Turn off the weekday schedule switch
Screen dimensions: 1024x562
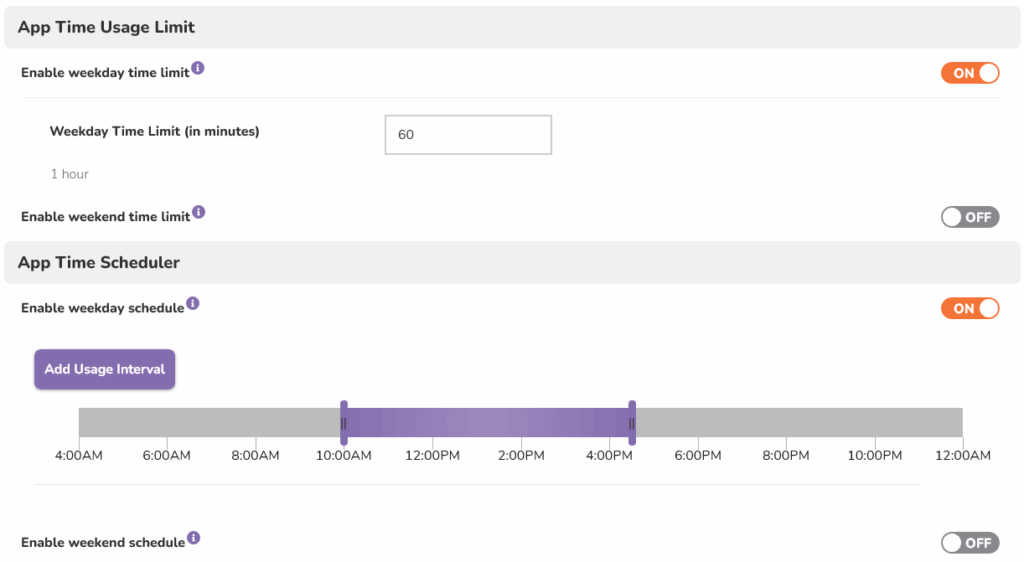(x=969, y=308)
